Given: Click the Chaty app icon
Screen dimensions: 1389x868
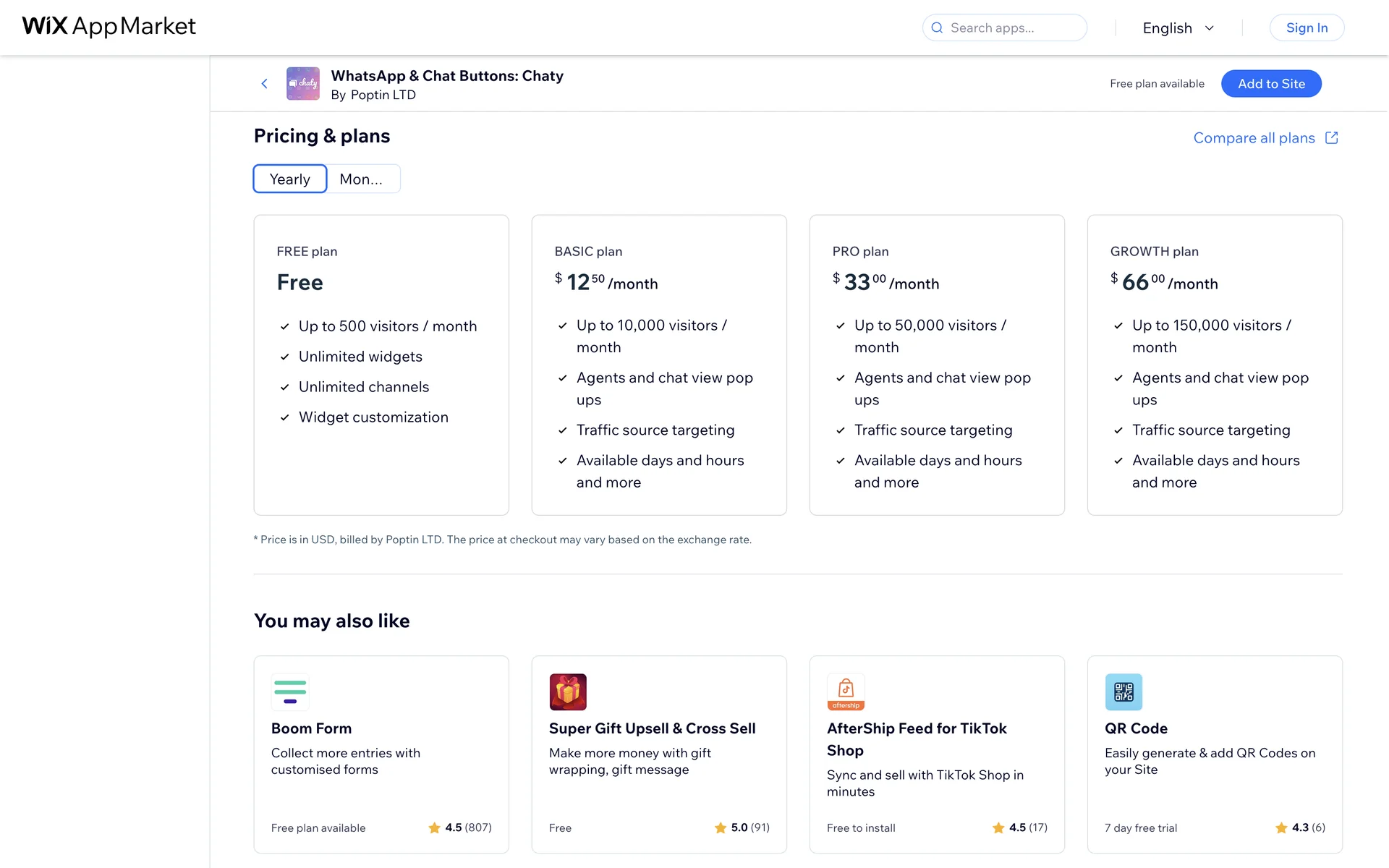Looking at the screenshot, I should (x=303, y=84).
